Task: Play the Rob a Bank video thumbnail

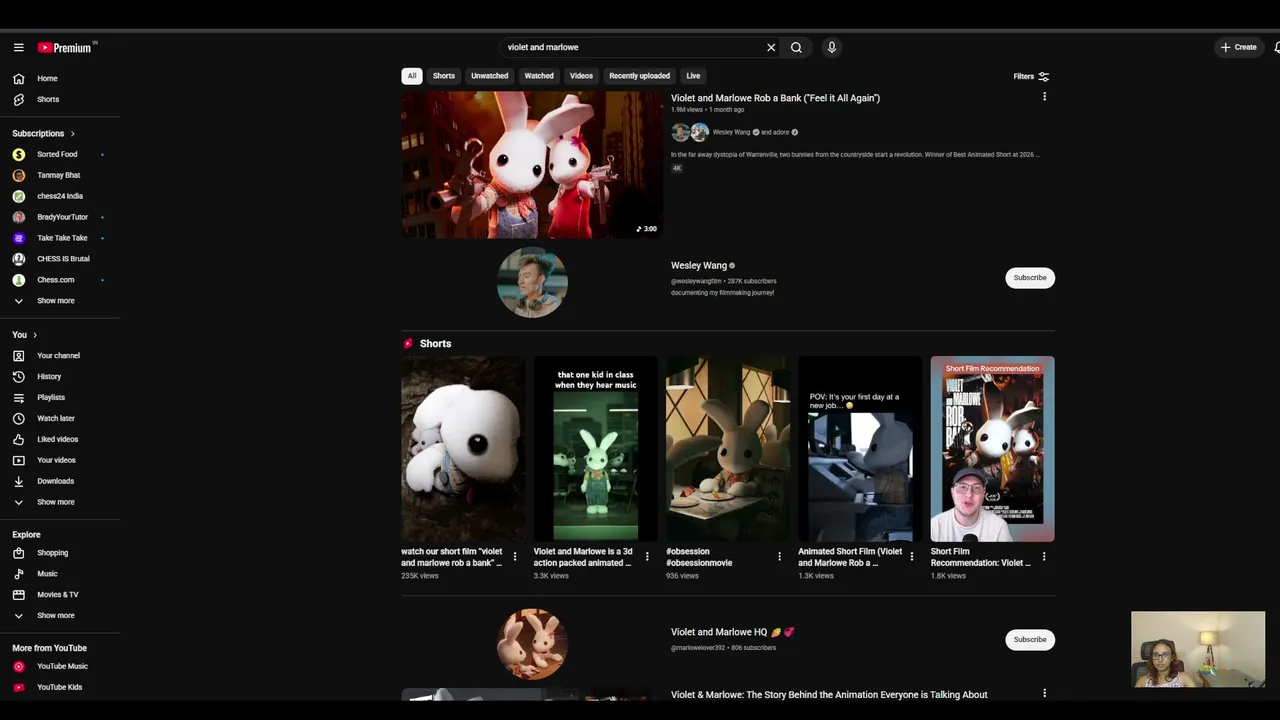Action: (x=532, y=165)
